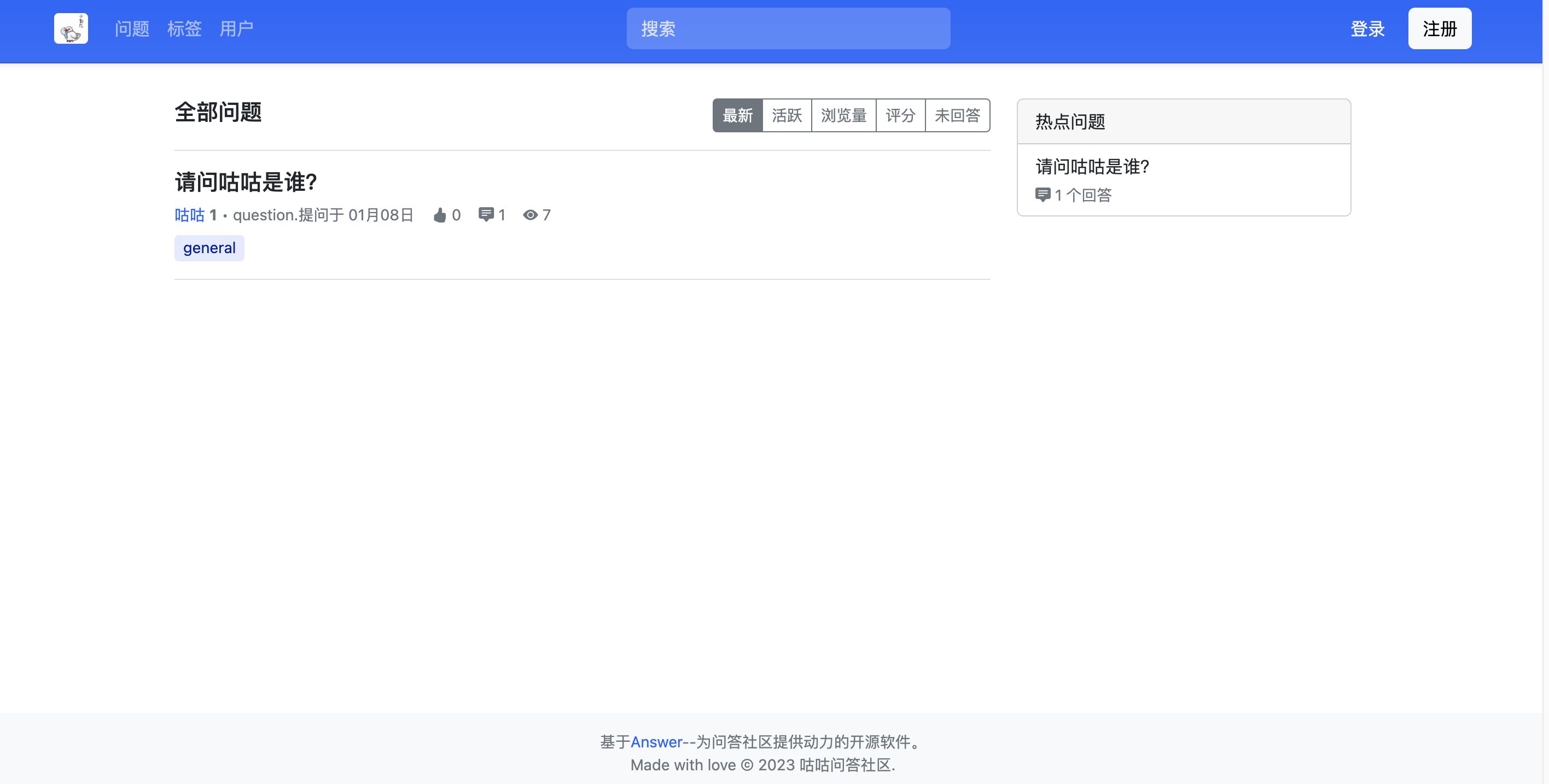Viewport: 1549px width, 784px height.
Task: Click the answer count comment icon
Action: tap(486, 215)
